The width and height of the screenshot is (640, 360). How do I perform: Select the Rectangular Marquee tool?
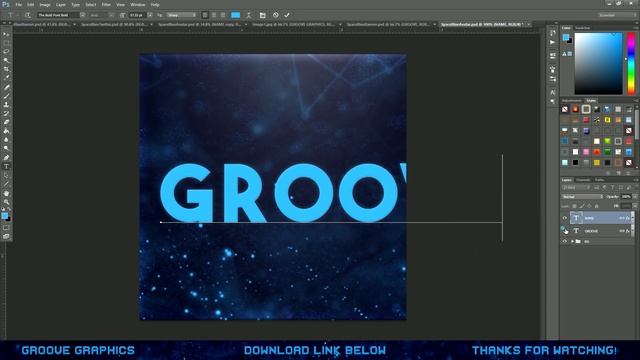tap(6, 43)
